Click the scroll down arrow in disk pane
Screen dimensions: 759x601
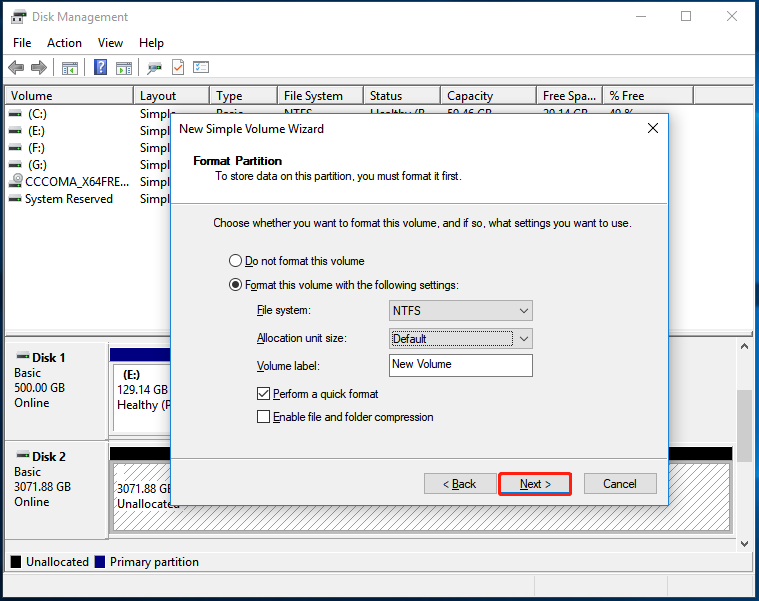coord(744,544)
